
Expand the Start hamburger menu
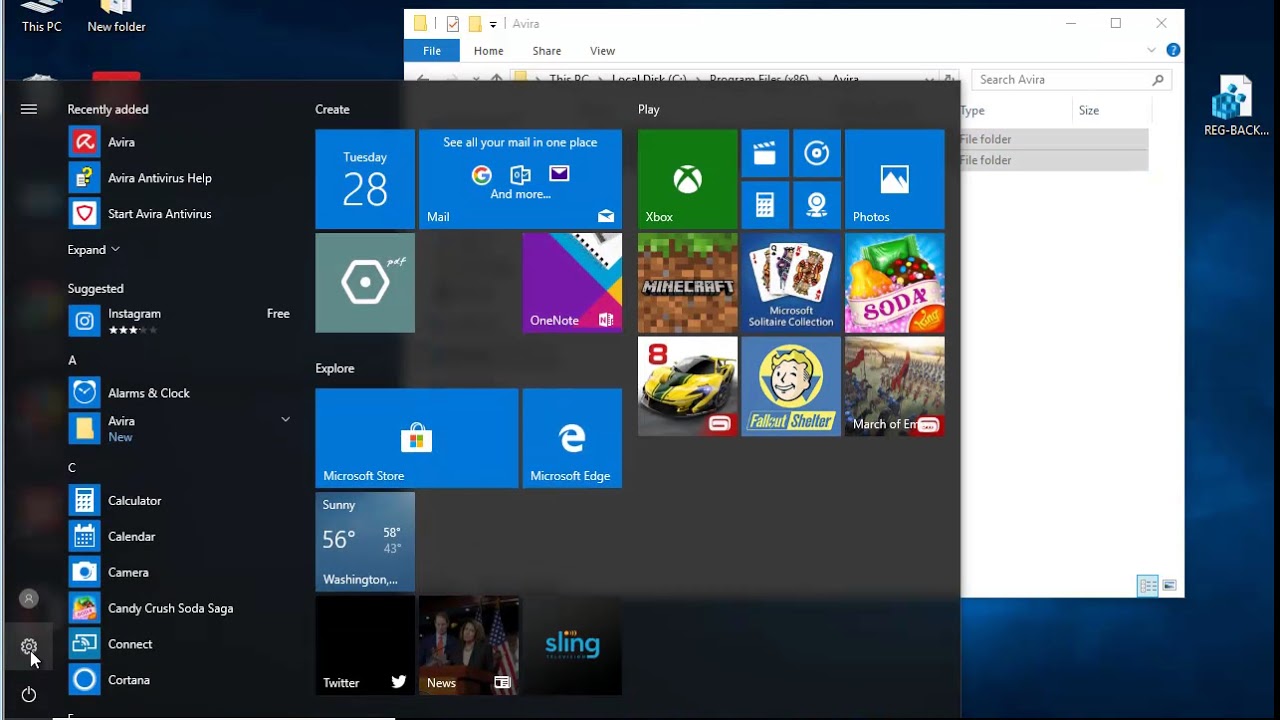click(29, 109)
